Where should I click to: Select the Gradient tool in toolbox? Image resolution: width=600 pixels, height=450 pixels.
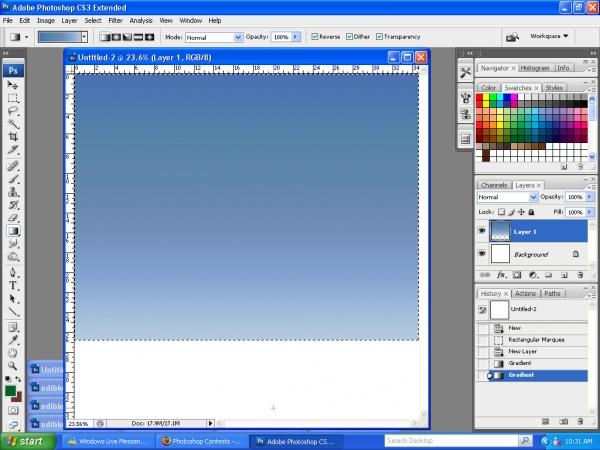[x=13, y=231]
